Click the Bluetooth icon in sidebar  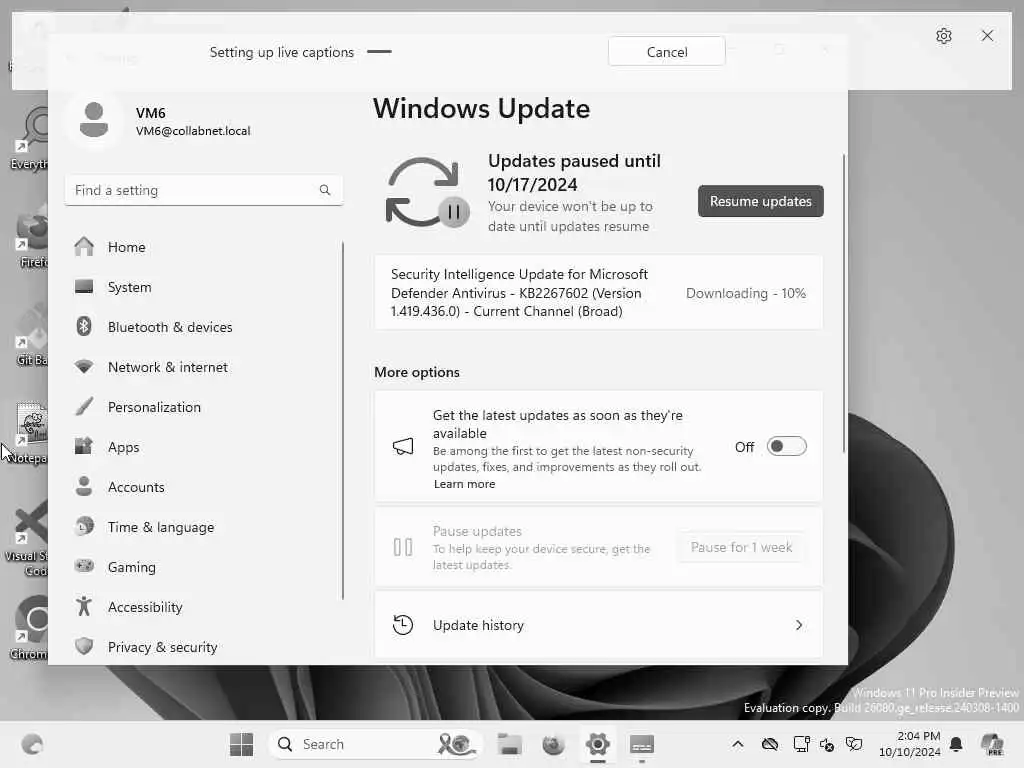[x=84, y=326]
